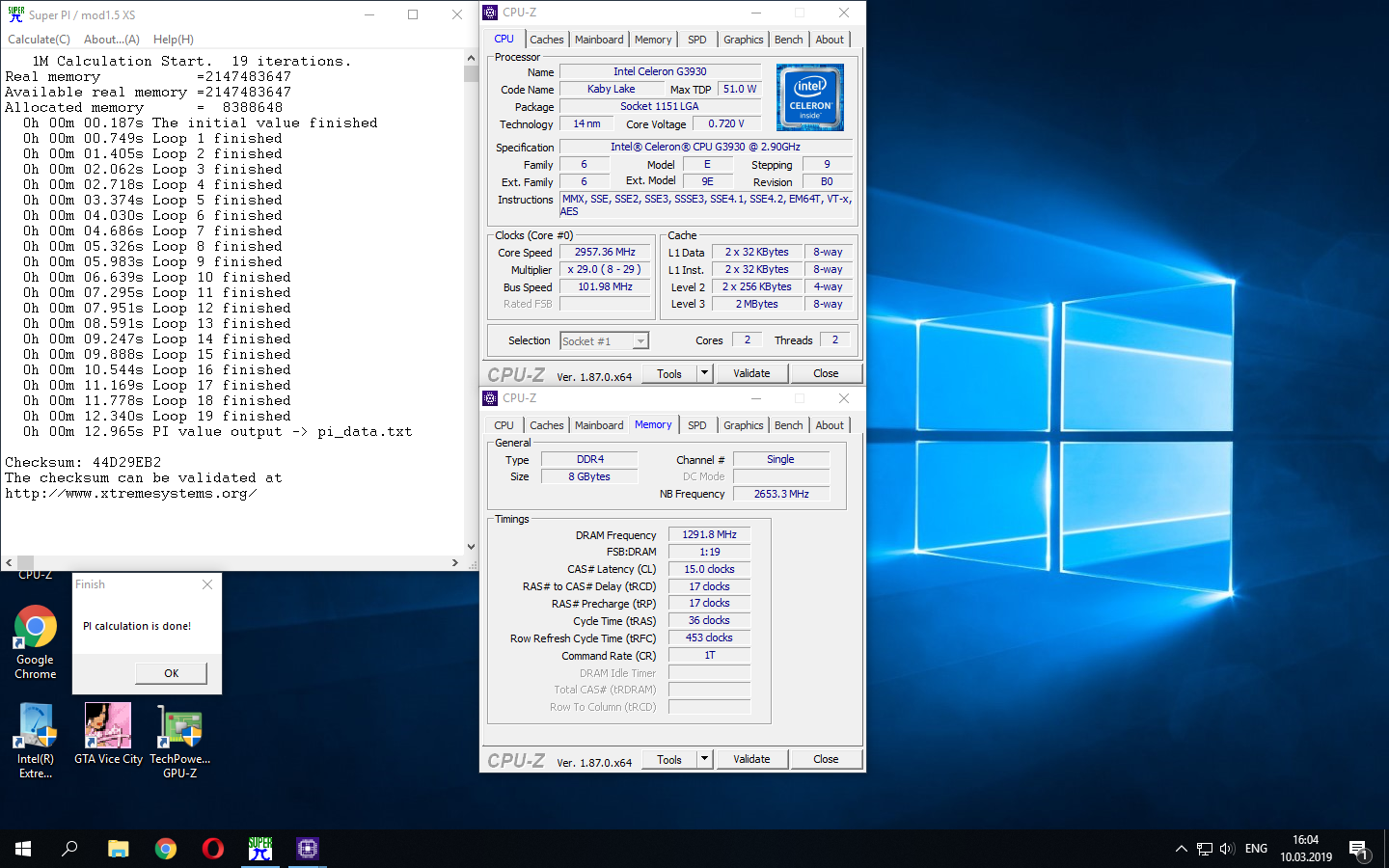The image size is (1389, 868).
Task: Click Close button in upper CPU-Z window
Action: click(826, 373)
